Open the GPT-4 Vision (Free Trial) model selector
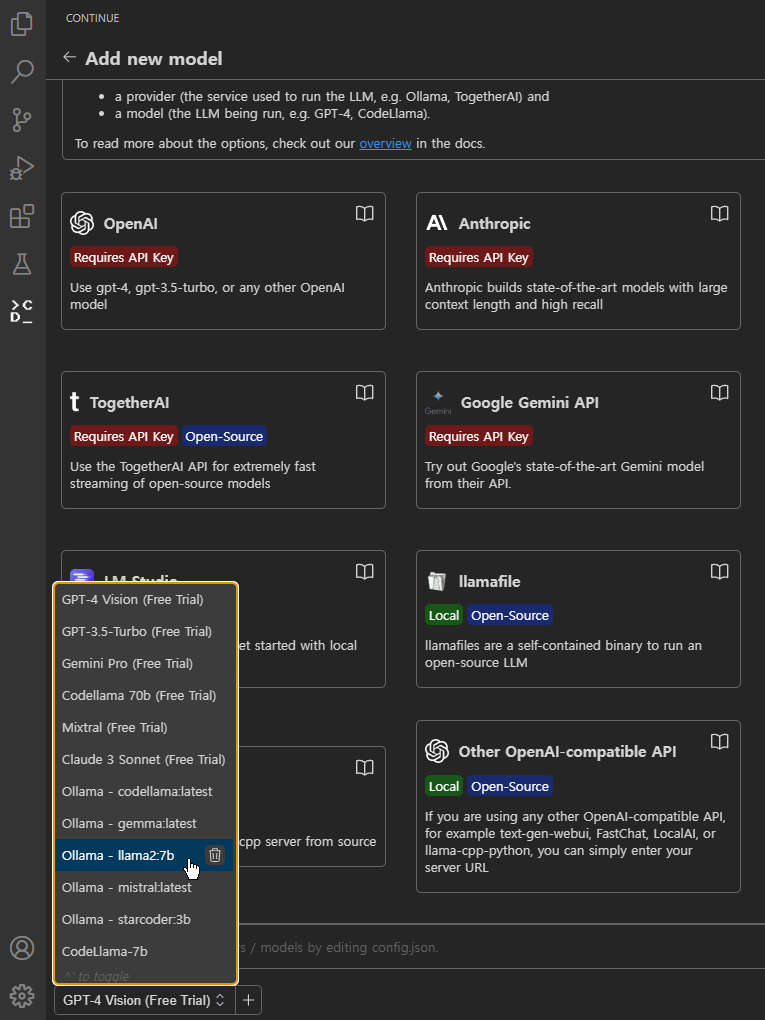The height and width of the screenshot is (1020, 765). pos(144,1000)
